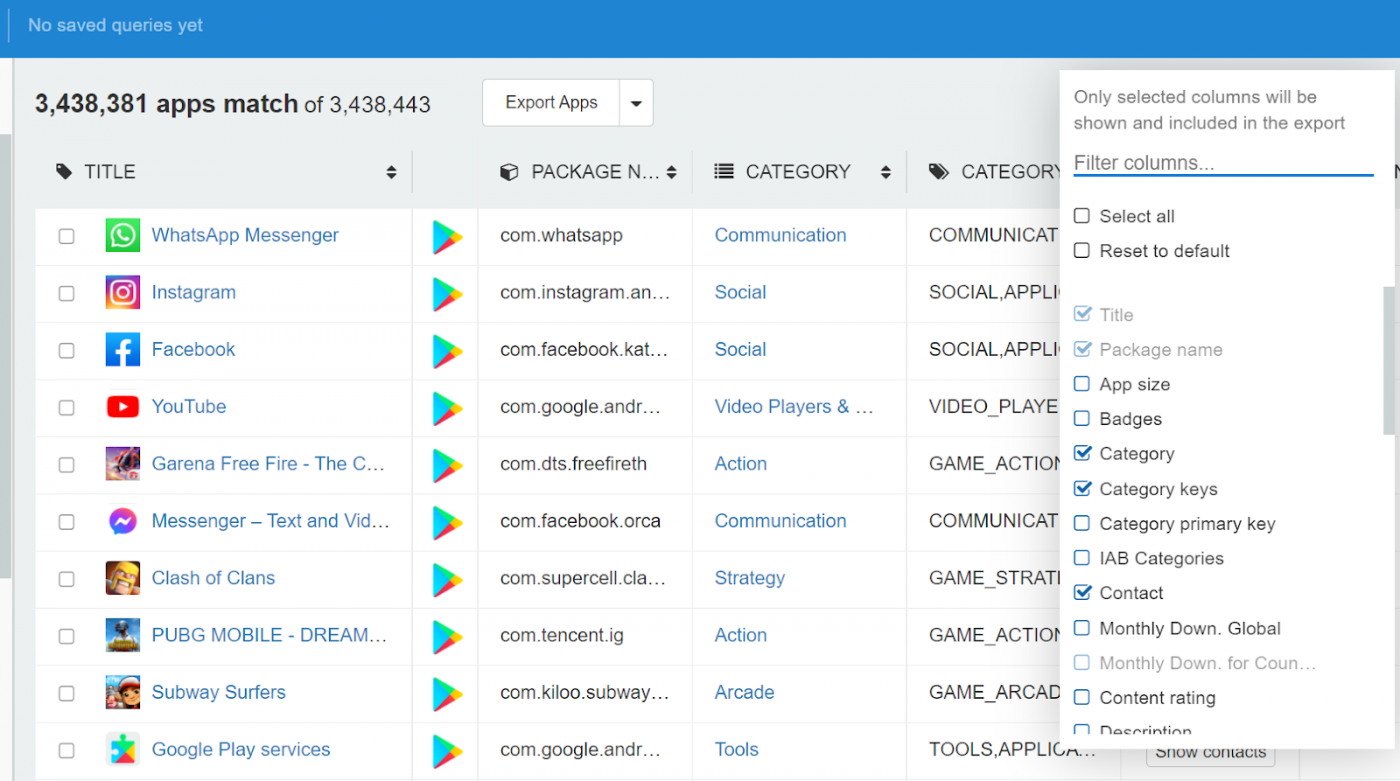The image size is (1400, 781).
Task: Open the Subway Surfers title link
Action: click(x=219, y=692)
